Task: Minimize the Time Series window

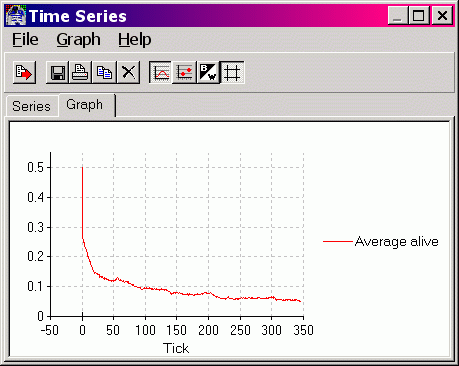Action: (398, 15)
